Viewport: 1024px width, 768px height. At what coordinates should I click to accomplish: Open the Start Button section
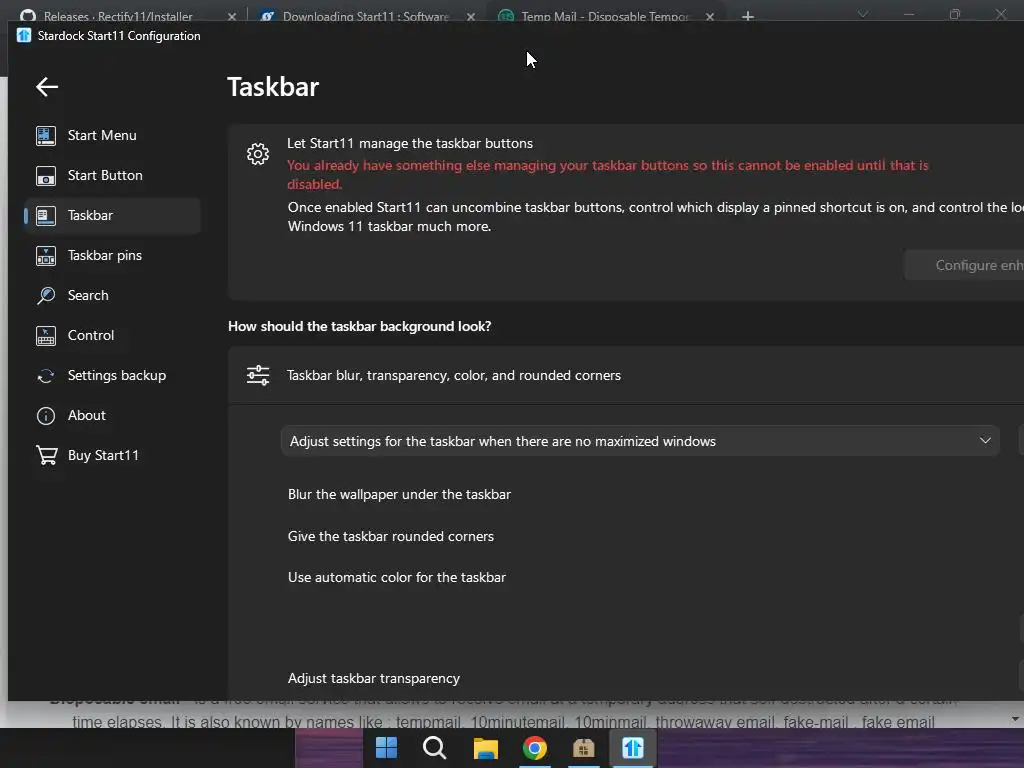pyautogui.click(x=112, y=176)
